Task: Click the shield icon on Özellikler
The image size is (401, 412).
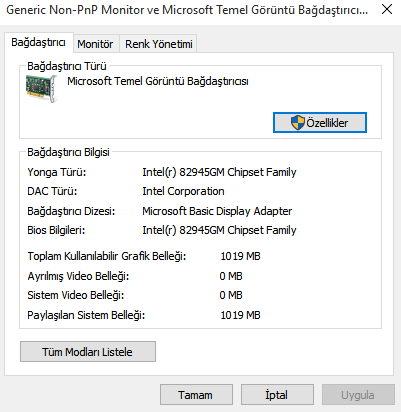Action: tap(297, 123)
